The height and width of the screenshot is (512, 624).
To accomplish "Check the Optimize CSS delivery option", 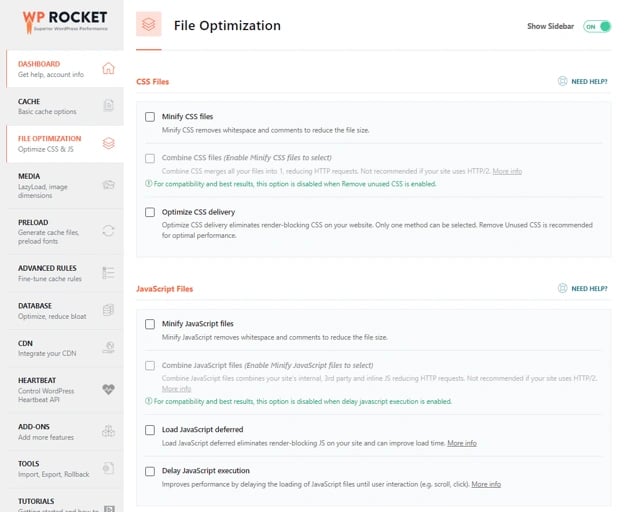I will click(150, 212).
